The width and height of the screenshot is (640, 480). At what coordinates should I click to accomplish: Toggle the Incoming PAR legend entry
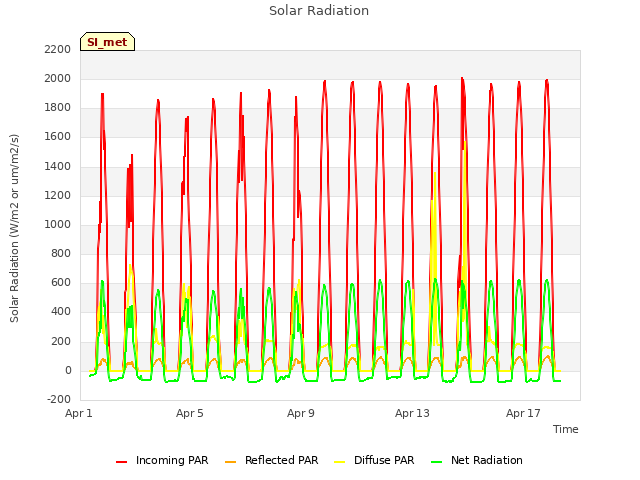coord(162,460)
